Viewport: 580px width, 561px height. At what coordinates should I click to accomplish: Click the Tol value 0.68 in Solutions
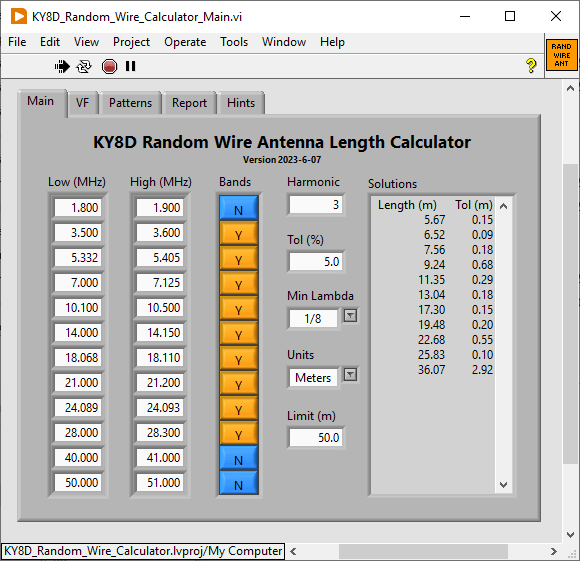[x=482, y=265]
